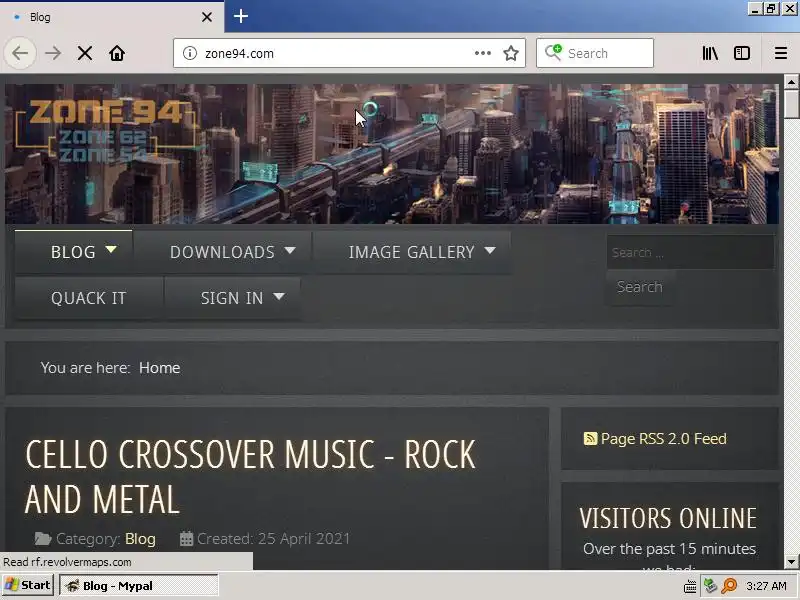Open page actions three-dot menu
Screen dimensions: 800x600
[482, 53]
